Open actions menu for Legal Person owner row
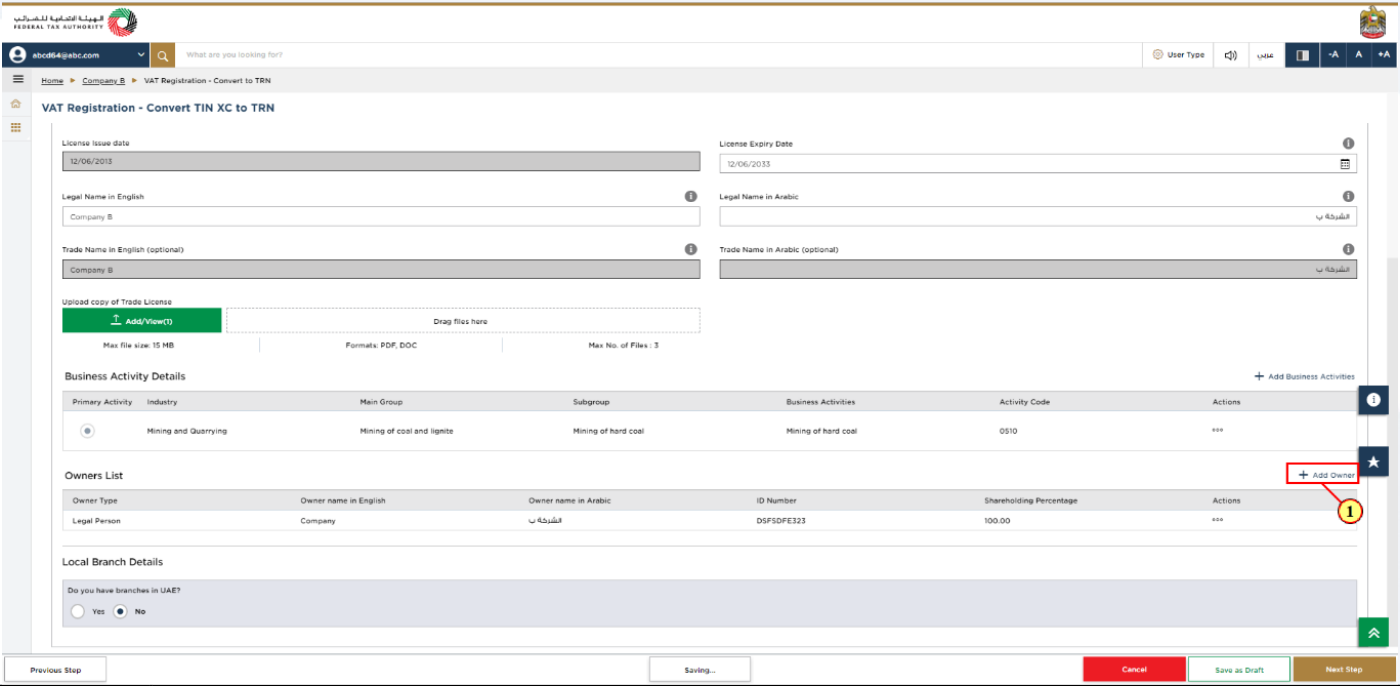Image resolution: width=1400 pixels, height=686 pixels. (x=1217, y=520)
